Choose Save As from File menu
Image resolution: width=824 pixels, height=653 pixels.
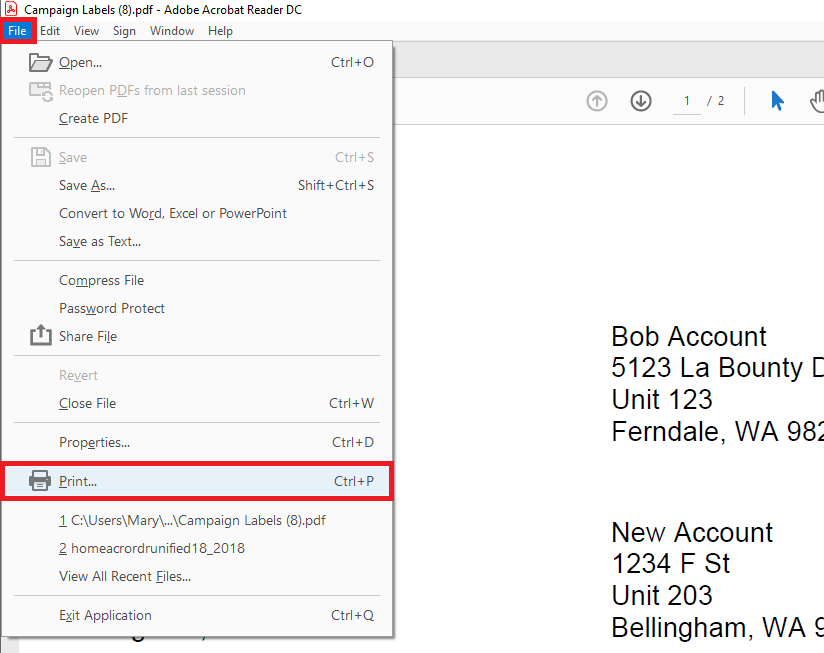[x=87, y=185]
